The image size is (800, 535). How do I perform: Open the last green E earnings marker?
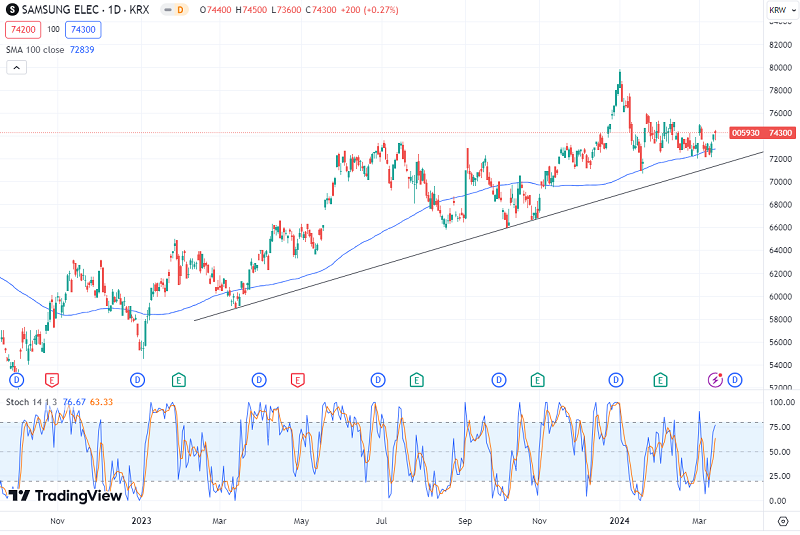tap(660, 380)
